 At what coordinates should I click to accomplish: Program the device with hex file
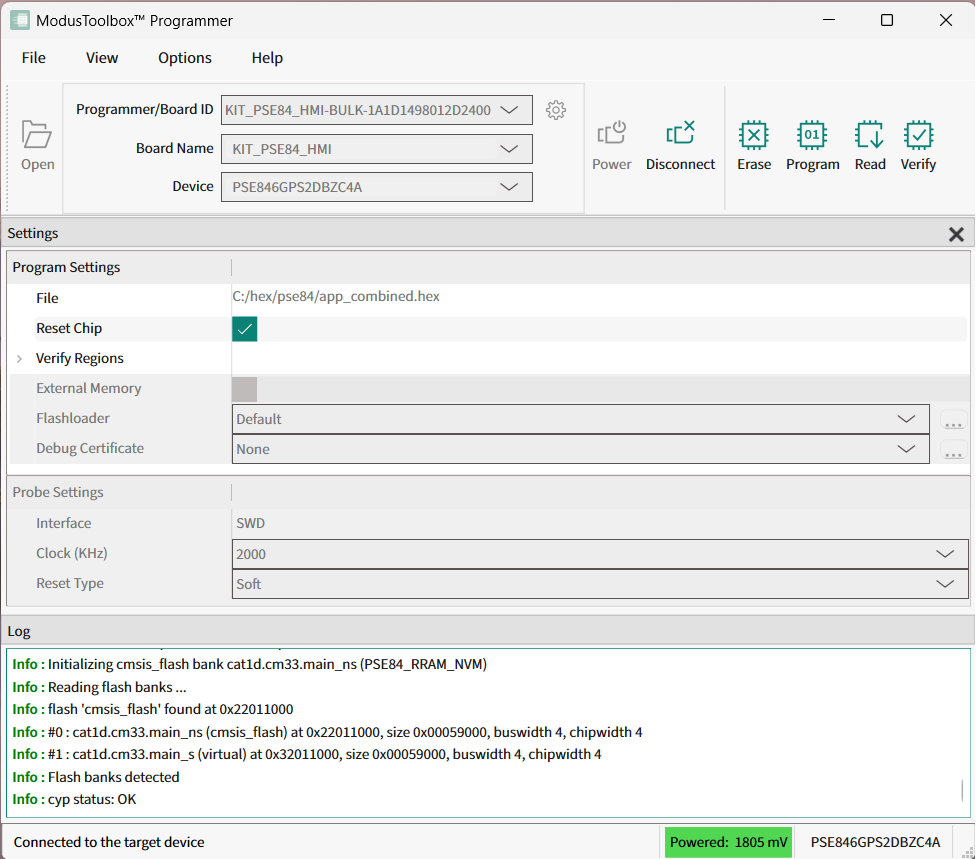(813, 146)
